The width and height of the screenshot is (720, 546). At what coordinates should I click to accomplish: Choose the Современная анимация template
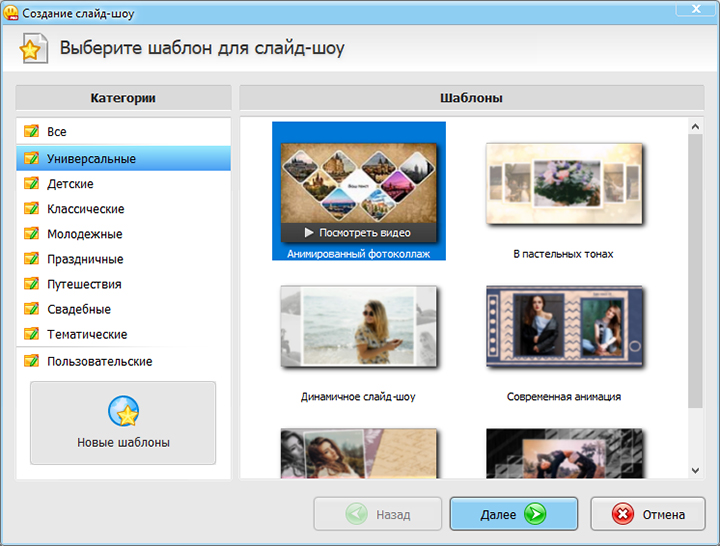pos(564,326)
